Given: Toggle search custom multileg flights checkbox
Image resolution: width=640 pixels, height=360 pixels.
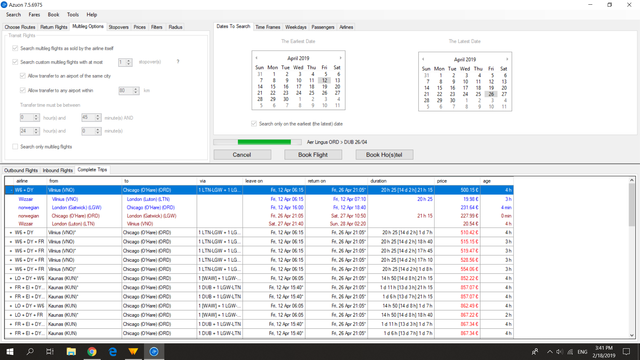Looking at the screenshot, I should click(x=15, y=62).
